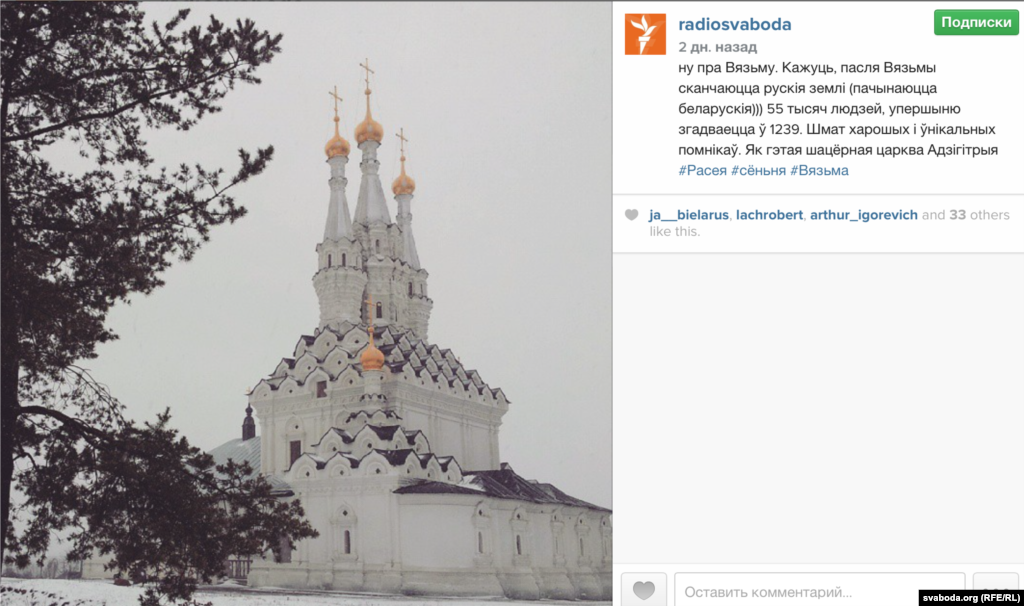Toggle the green Подписки follow button
This screenshot has height=606, width=1024.
tap(976, 22)
